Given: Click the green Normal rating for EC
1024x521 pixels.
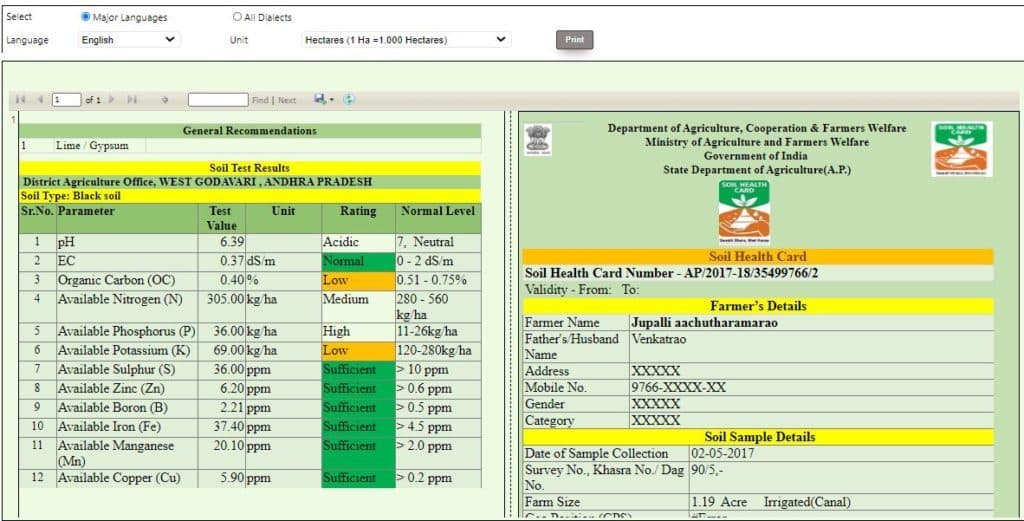Looking at the screenshot, I should click(358, 261).
